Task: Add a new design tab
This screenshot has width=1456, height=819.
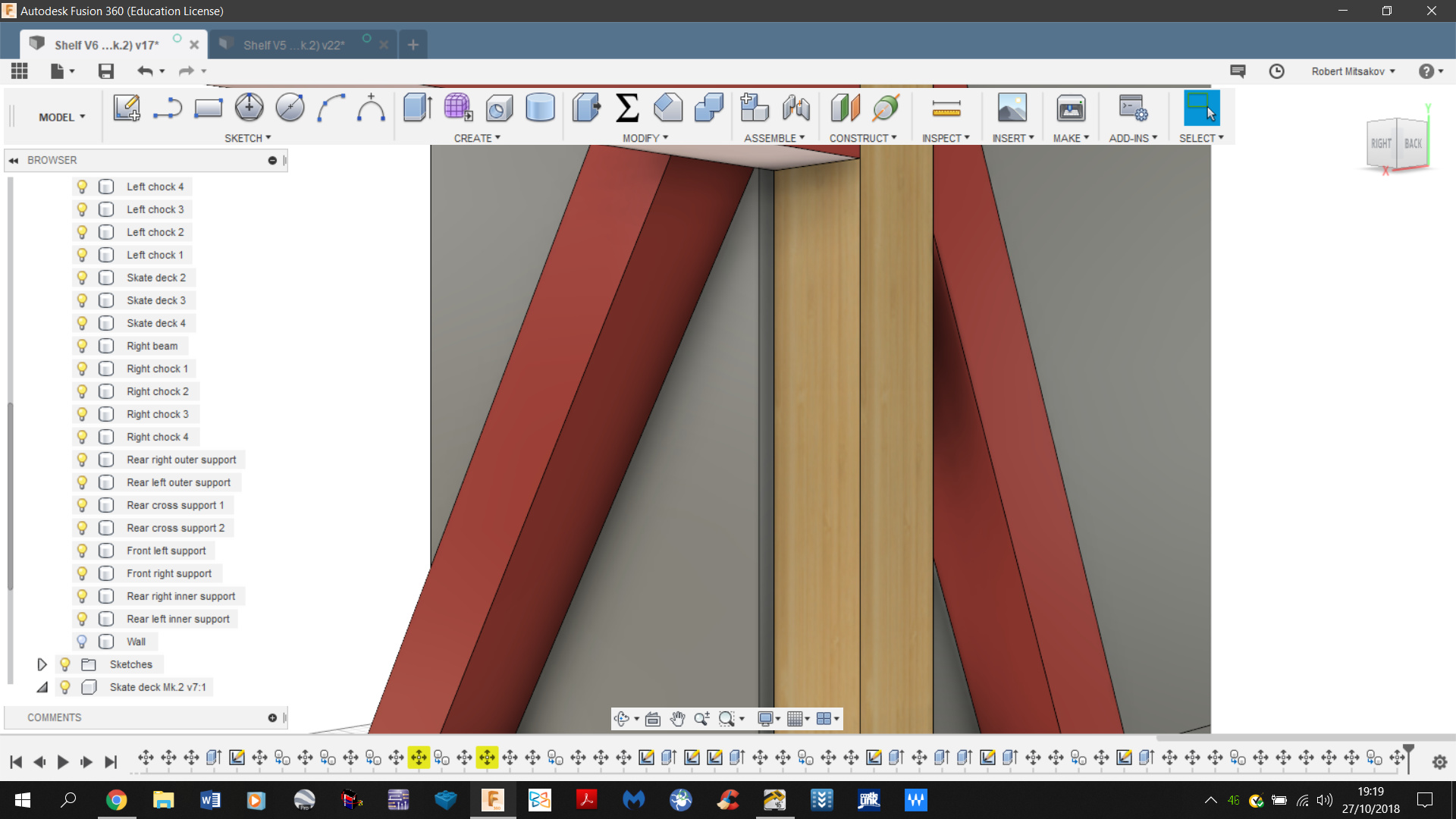Action: 413,45
